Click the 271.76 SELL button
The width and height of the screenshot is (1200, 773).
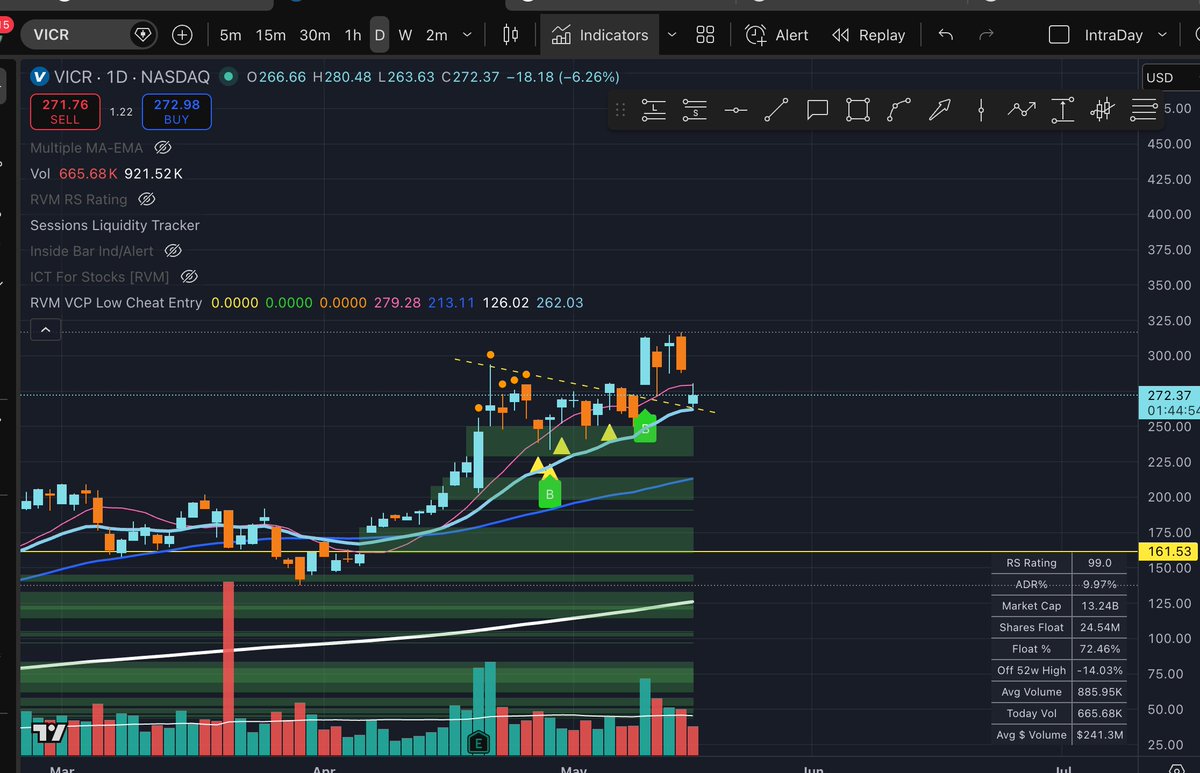pyautogui.click(x=65, y=111)
